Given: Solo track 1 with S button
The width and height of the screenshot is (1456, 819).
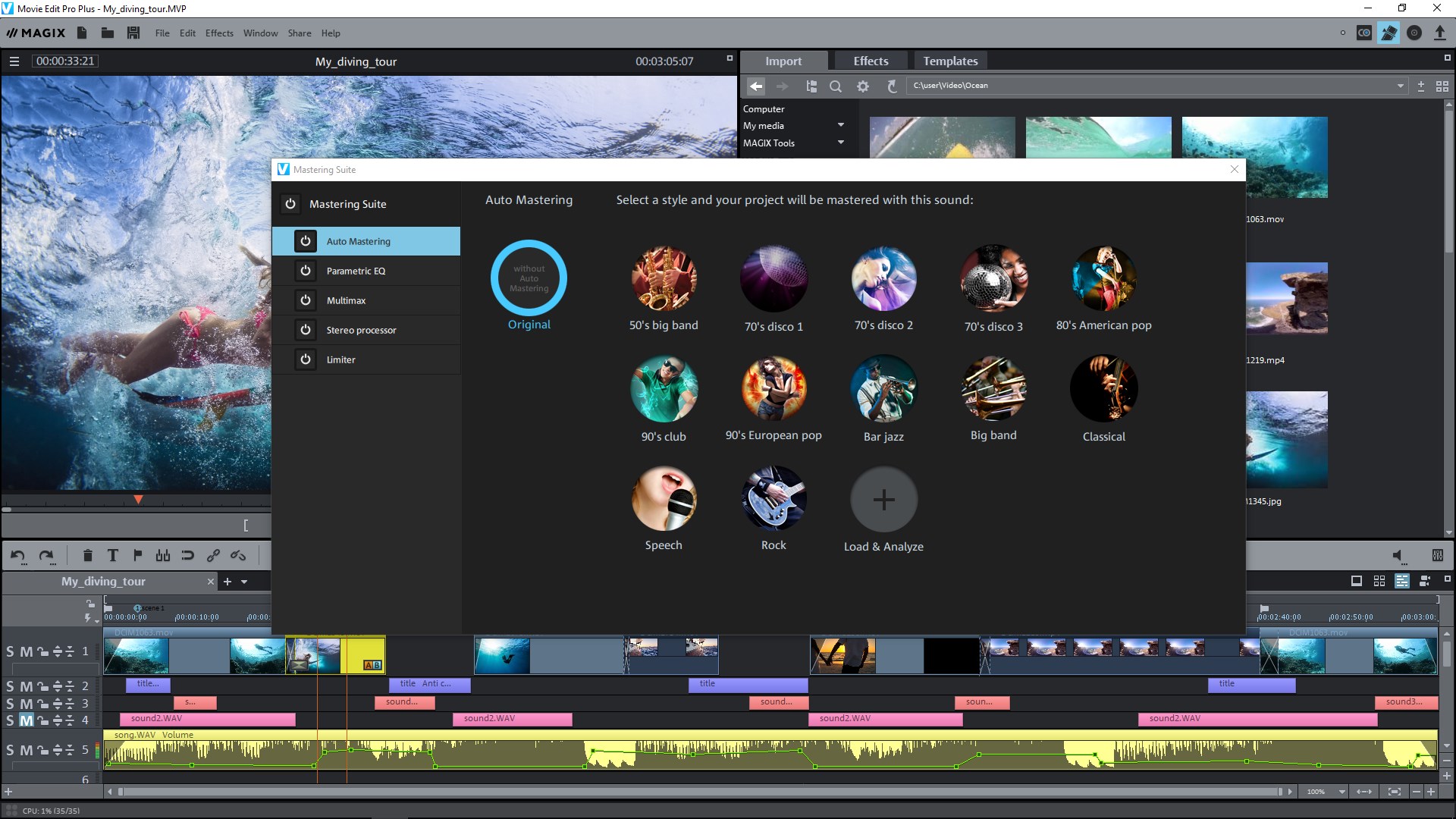Looking at the screenshot, I should (10, 651).
